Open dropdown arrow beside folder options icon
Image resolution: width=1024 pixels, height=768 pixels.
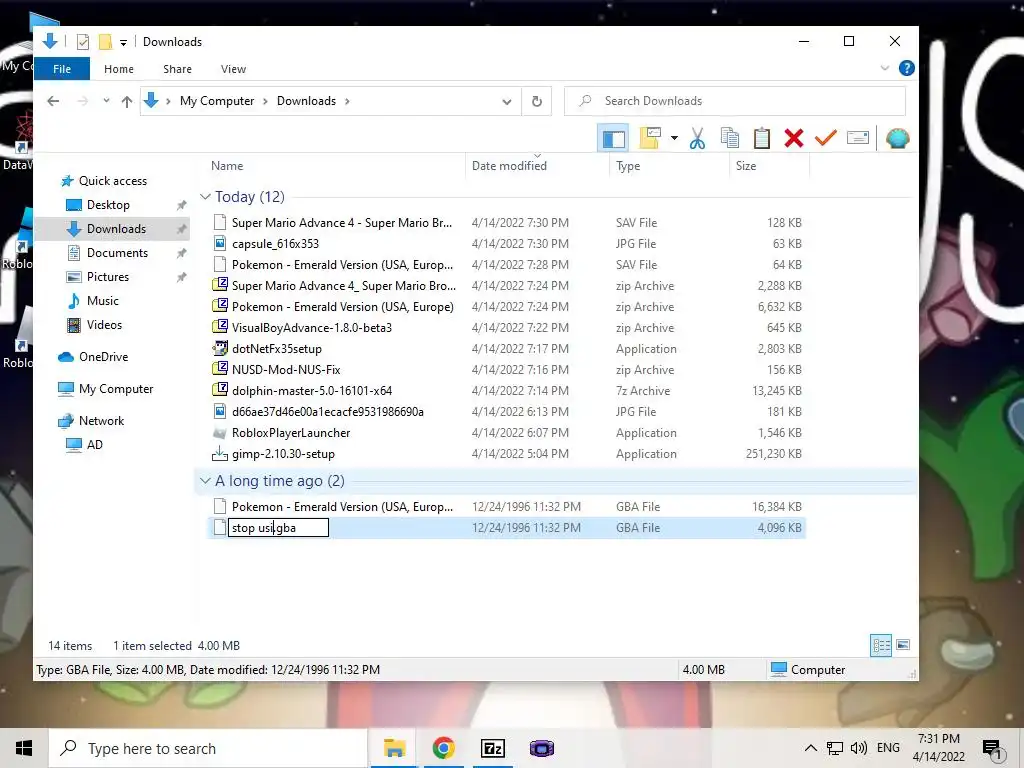point(674,138)
